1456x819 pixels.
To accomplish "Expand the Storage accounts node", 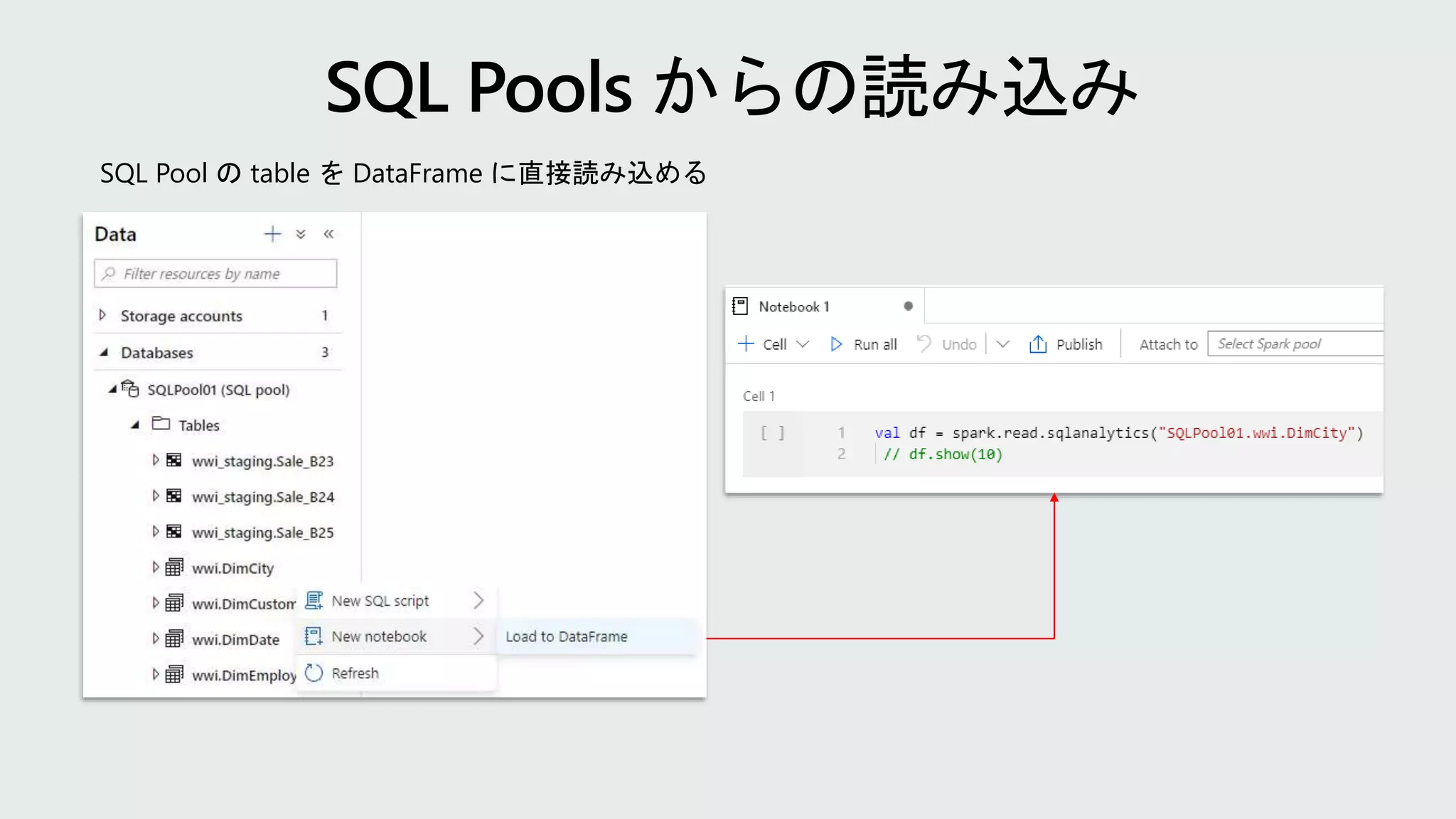I will (x=102, y=315).
